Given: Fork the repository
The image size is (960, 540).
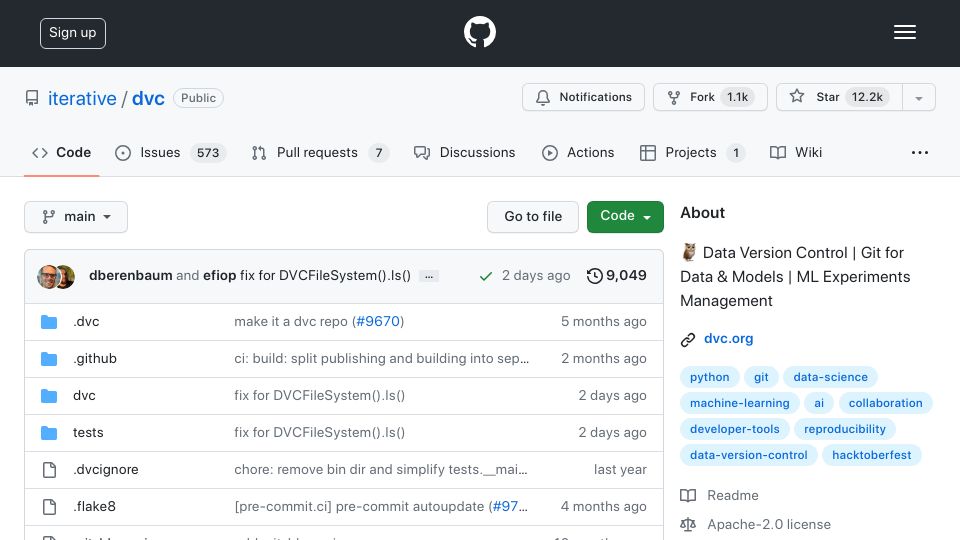Looking at the screenshot, I should pos(710,97).
